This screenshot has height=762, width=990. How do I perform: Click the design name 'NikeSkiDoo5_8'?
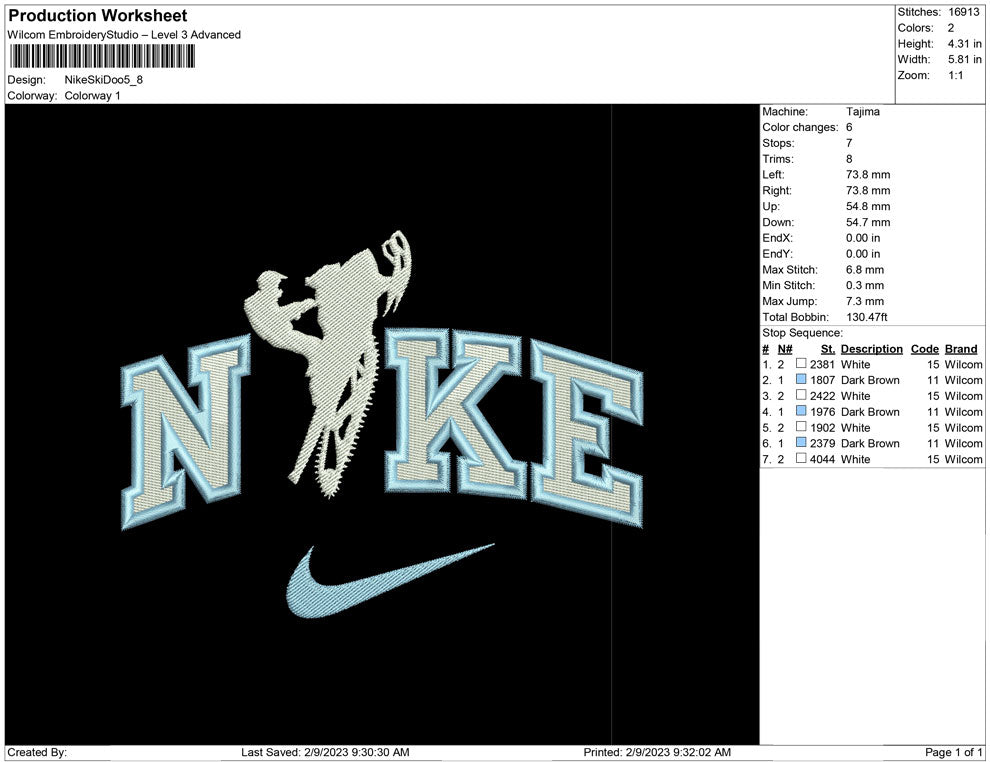pos(104,80)
